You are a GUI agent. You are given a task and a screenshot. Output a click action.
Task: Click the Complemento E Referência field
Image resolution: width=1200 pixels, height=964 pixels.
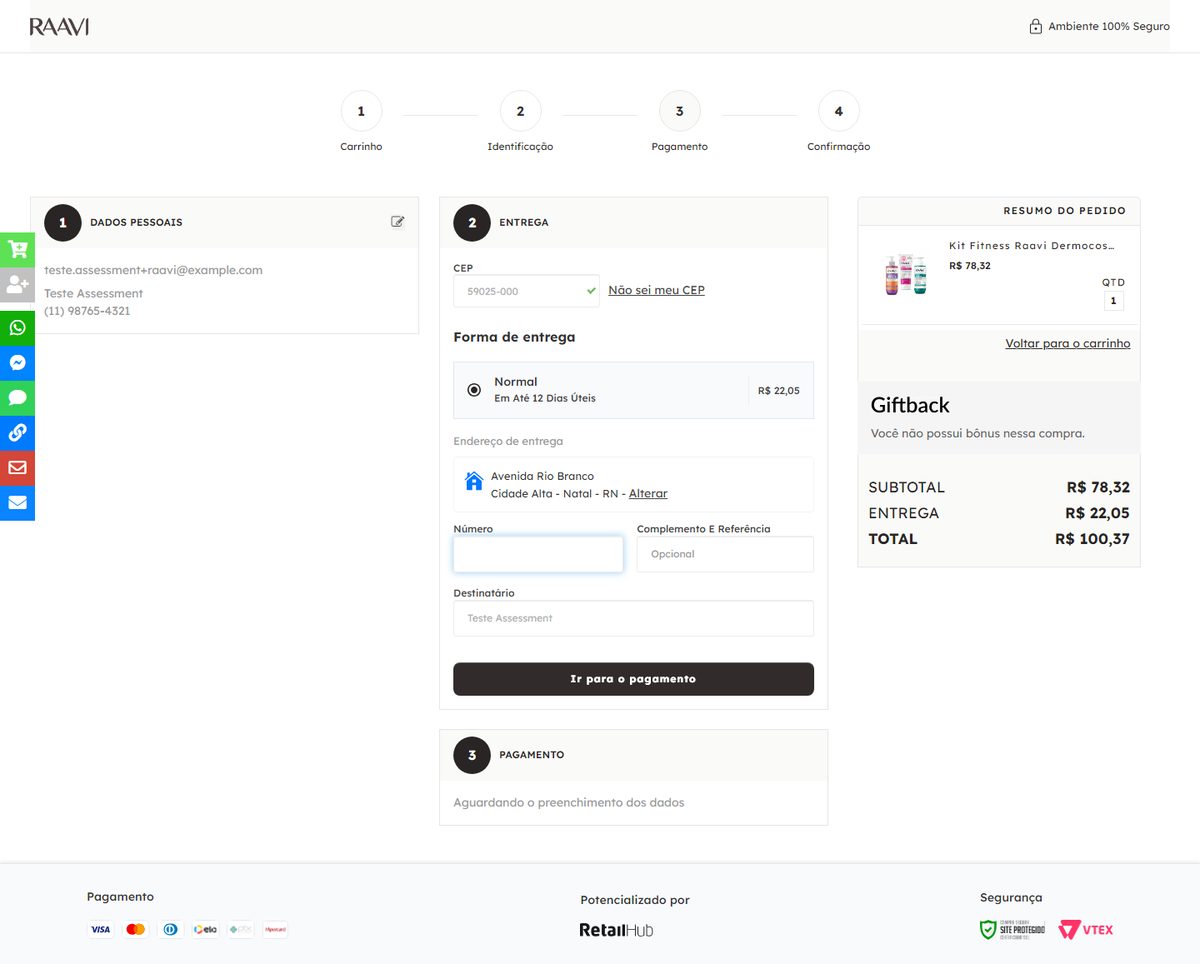725,554
